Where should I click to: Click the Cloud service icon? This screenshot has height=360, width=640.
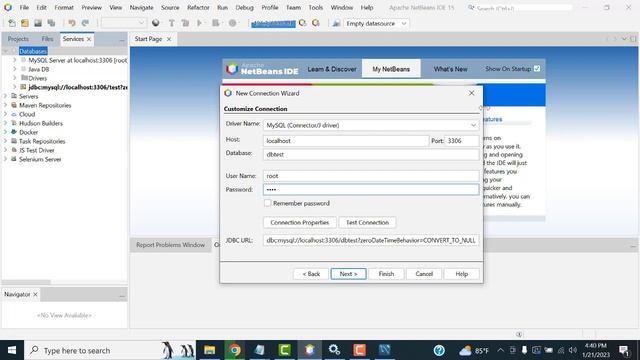tap(14, 114)
